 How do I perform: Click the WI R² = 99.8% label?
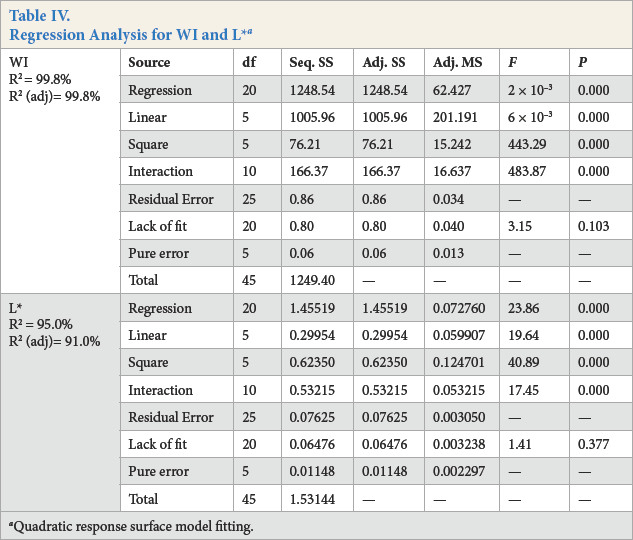(x=40, y=79)
